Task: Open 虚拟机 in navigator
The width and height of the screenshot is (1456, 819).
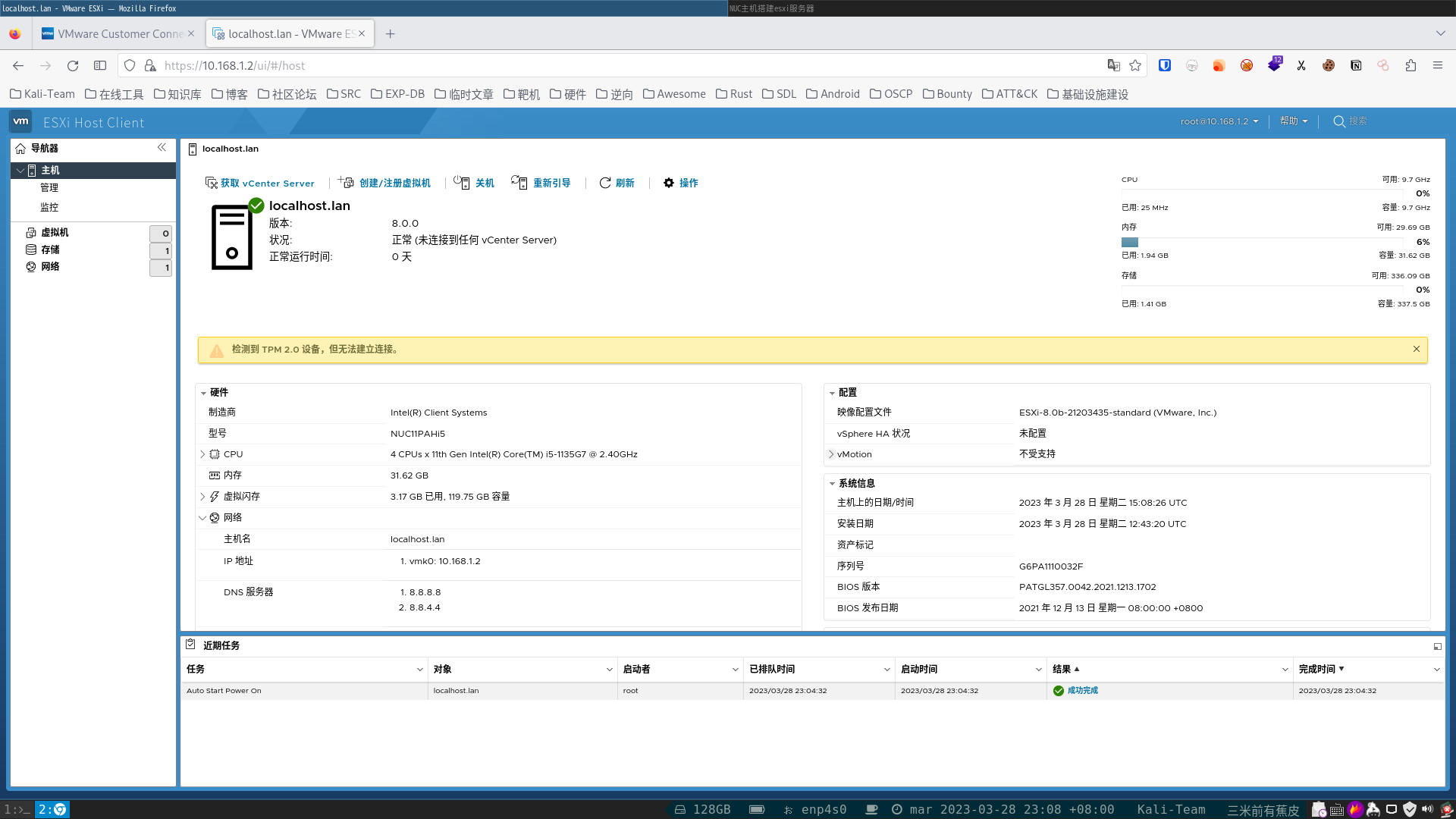Action: tap(55, 232)
